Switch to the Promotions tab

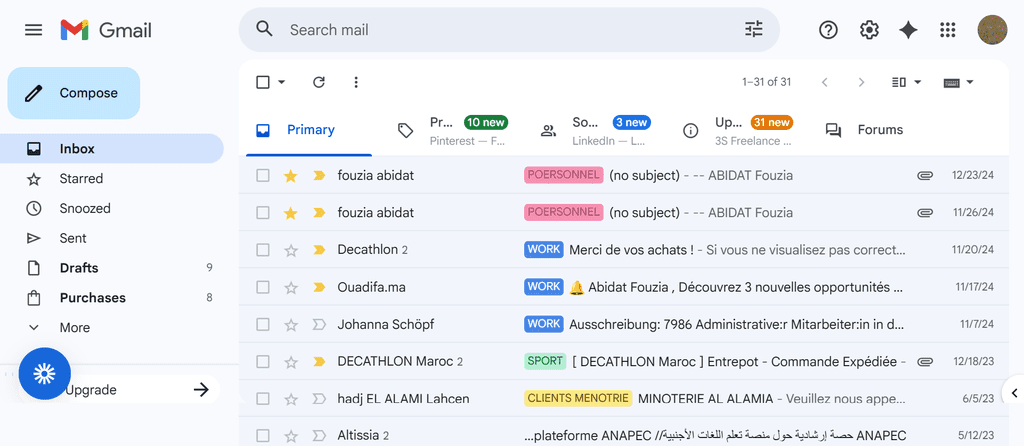(x=452, y=130)
